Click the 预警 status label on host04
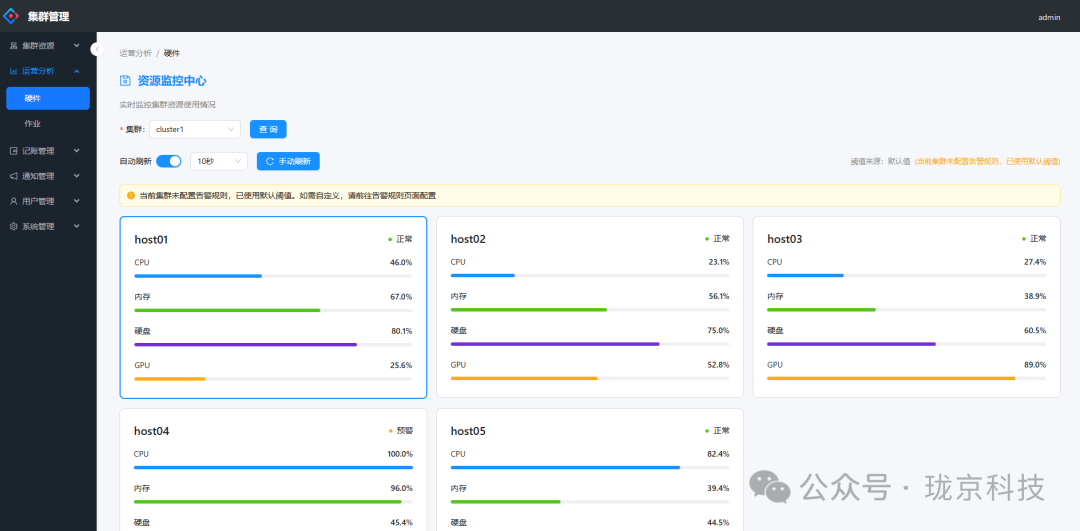This screenshot has height=531, width=1080. 404,430
